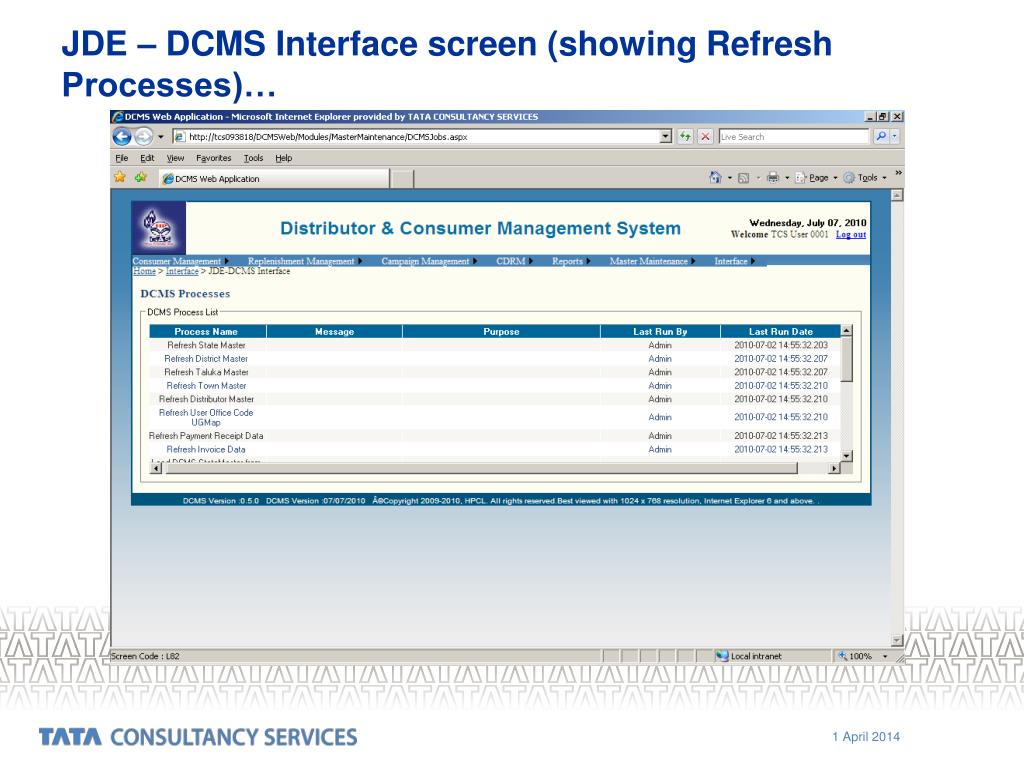Open the Campaign Management menu
The image size is (1024, 768).
pos(429,261)
